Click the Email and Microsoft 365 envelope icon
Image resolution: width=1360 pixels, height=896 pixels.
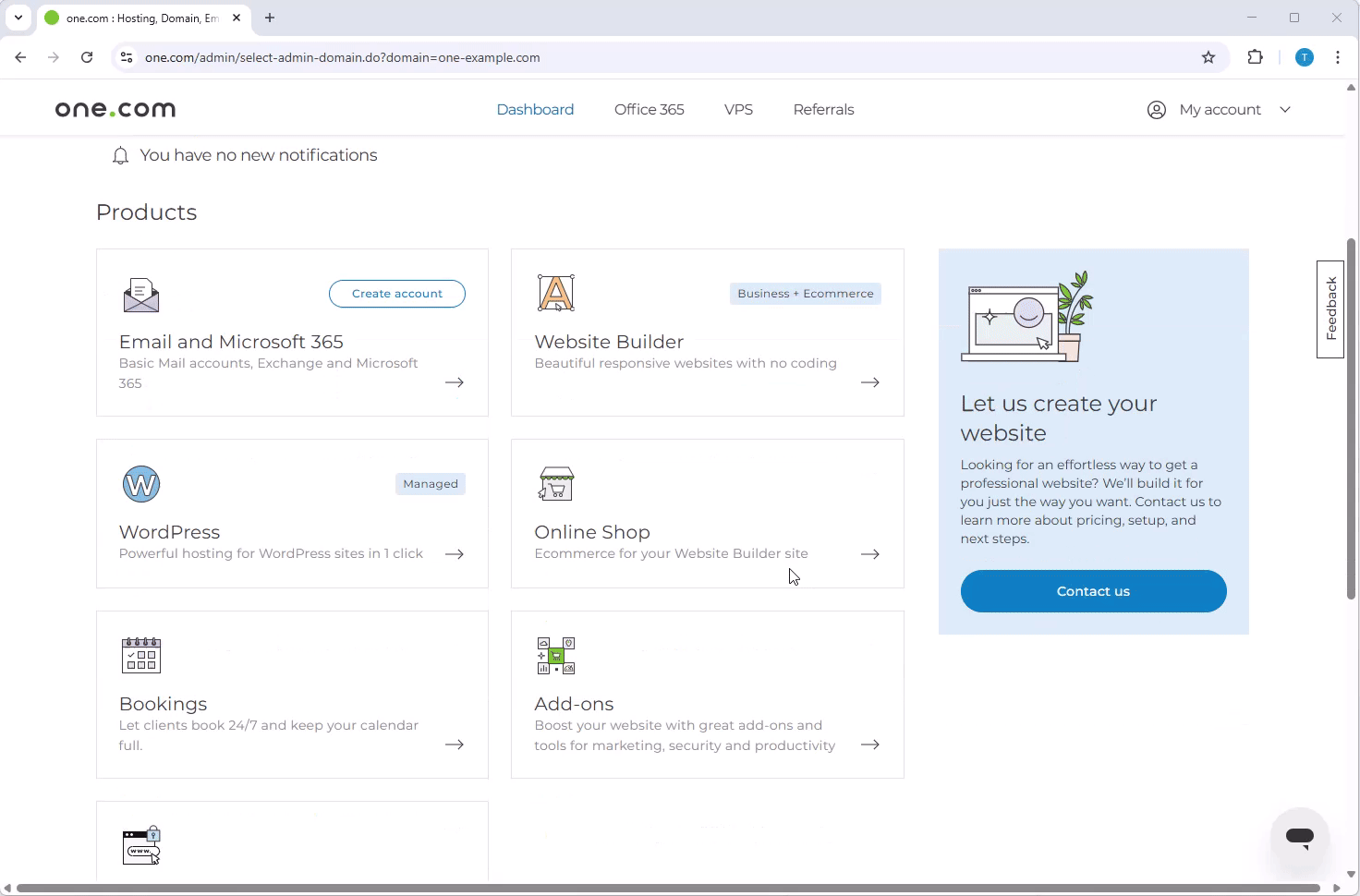141,295
